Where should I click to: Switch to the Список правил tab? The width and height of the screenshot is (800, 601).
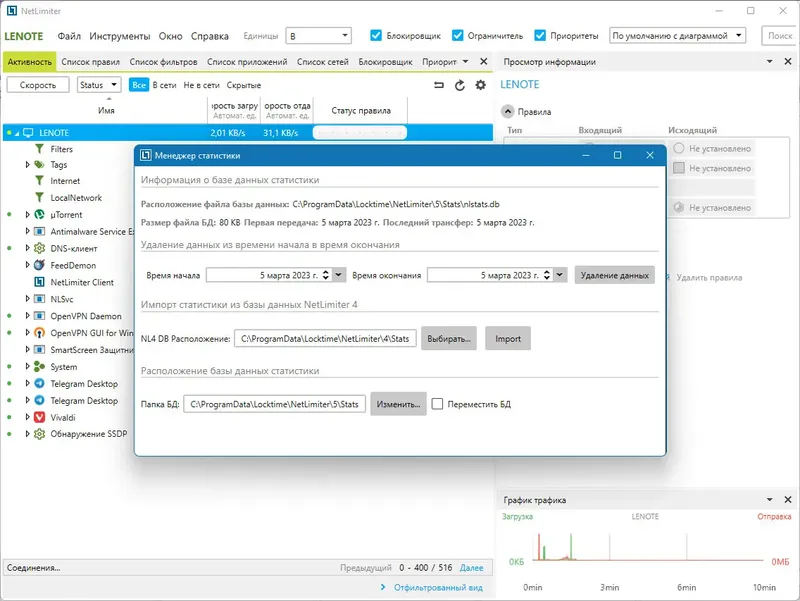pyautogui.click(x=90, y=62)
